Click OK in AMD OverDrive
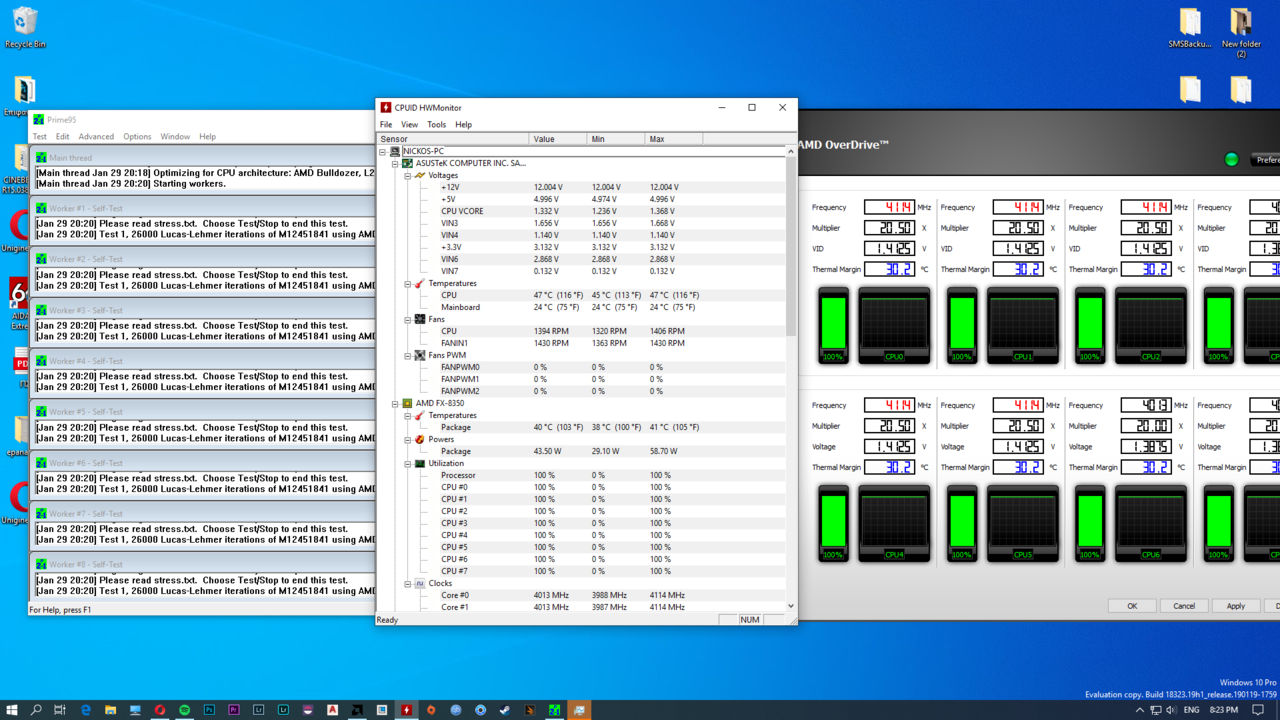This screenshot has width=1280, height=720. point(1132,606)
